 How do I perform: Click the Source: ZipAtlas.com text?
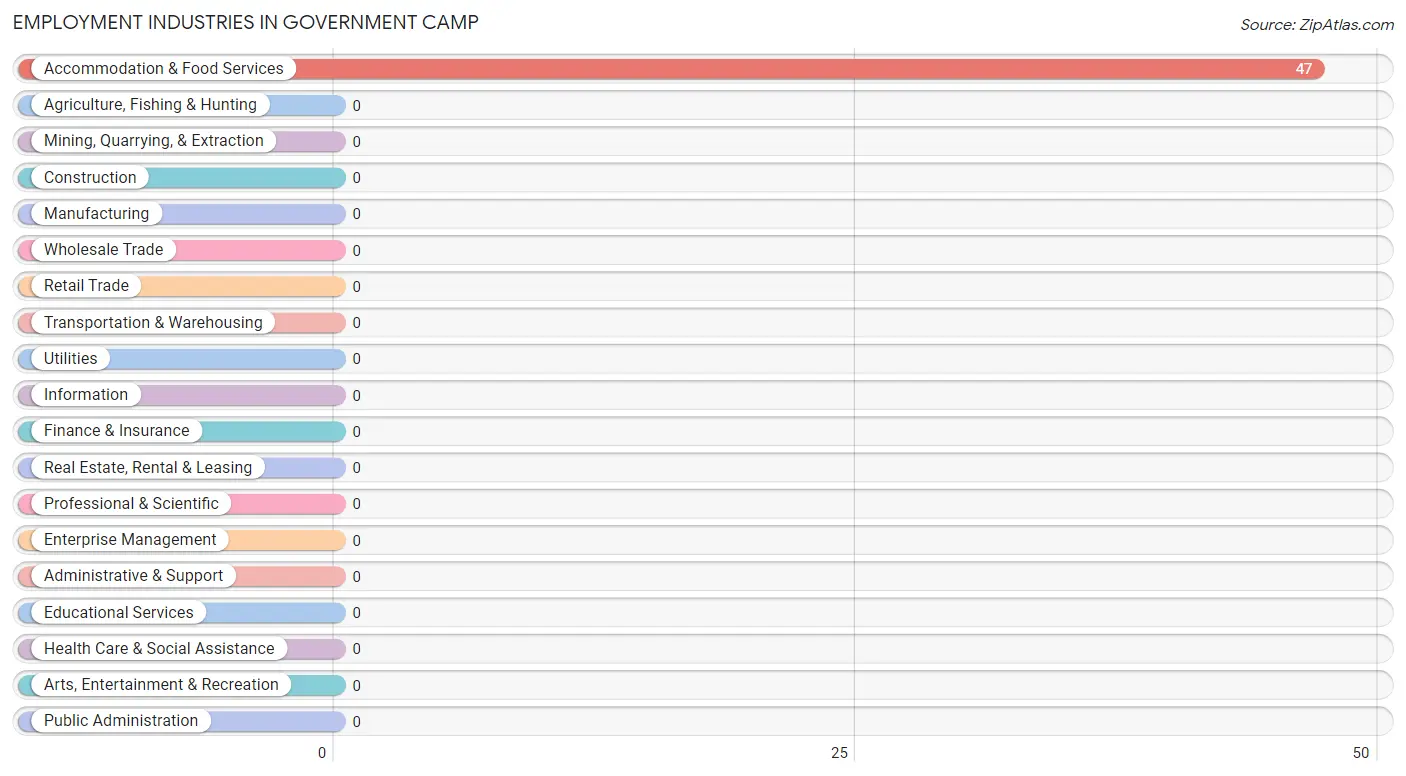click(x=1317, y=25)
